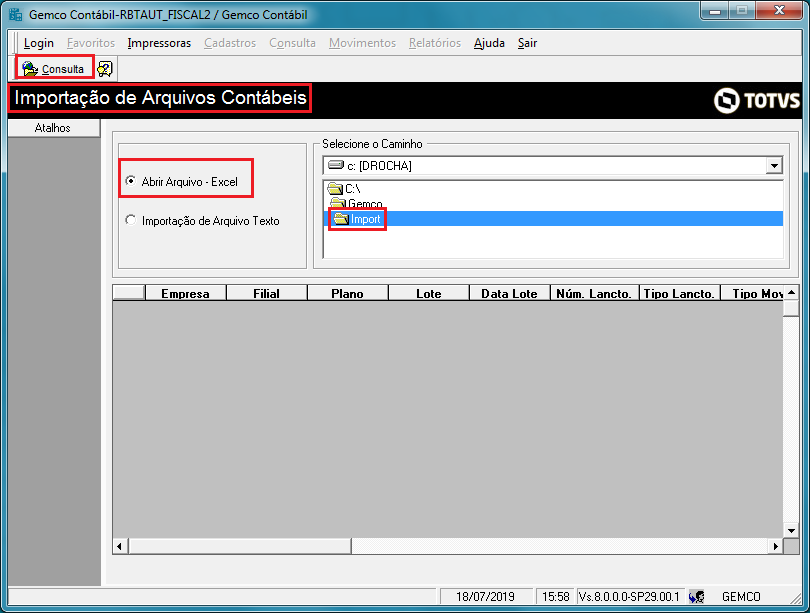Open the Favoritos menu

[x=91, y=43]
